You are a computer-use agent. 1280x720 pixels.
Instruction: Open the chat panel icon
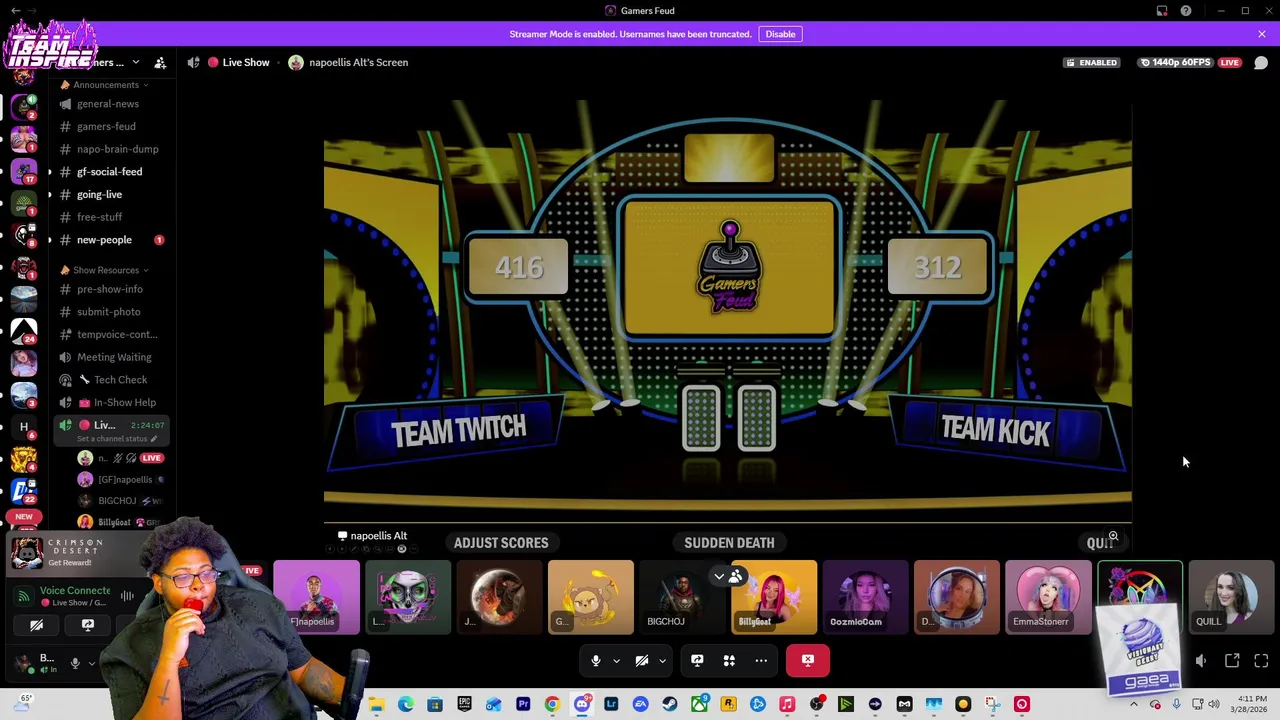(1261, 63)
